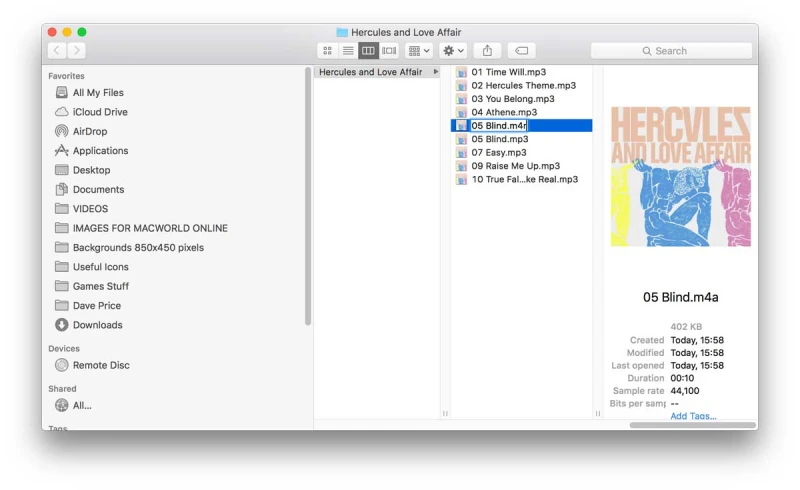The height and width of the screenshot is (490, 800).
Task: Select Applications in Favorites
Action: [x=100, y=151]
